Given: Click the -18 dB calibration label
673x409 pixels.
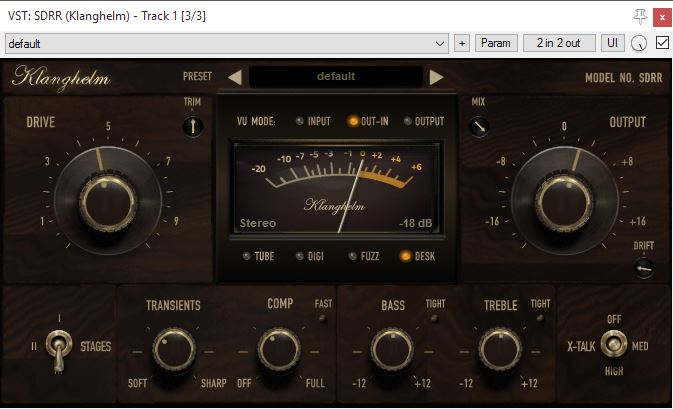Looking at the screenshot, I should point(415,223).
